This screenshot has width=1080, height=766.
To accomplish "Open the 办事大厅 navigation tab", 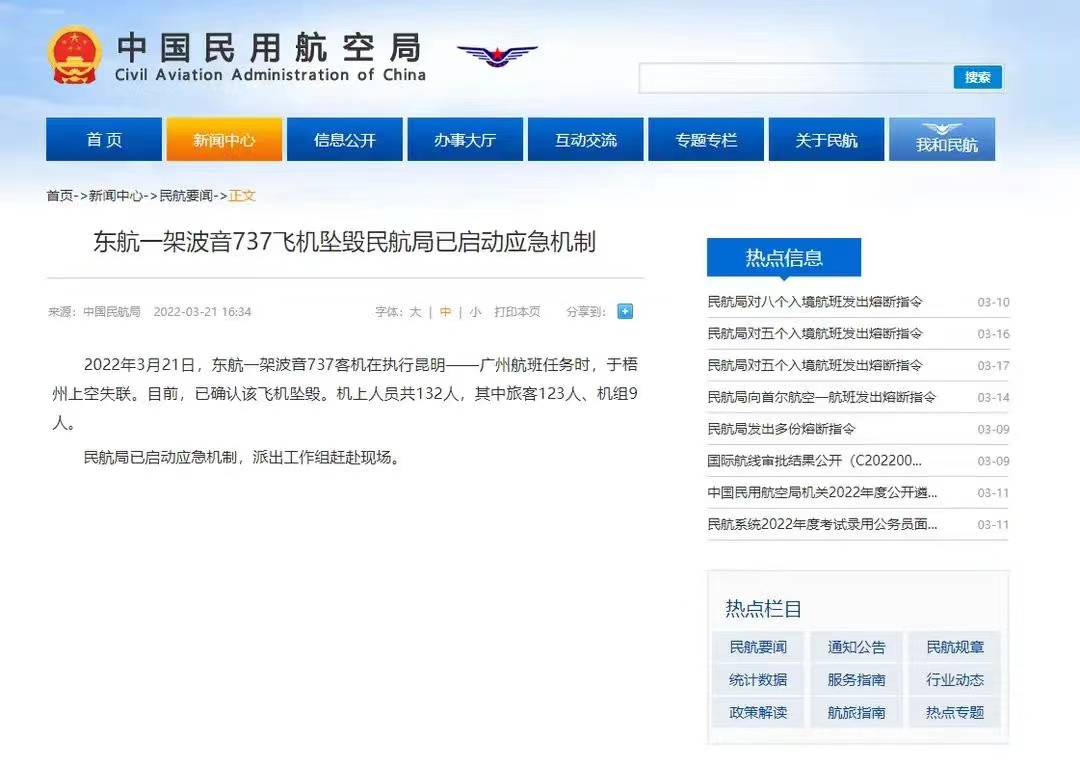I will point(465,139).
